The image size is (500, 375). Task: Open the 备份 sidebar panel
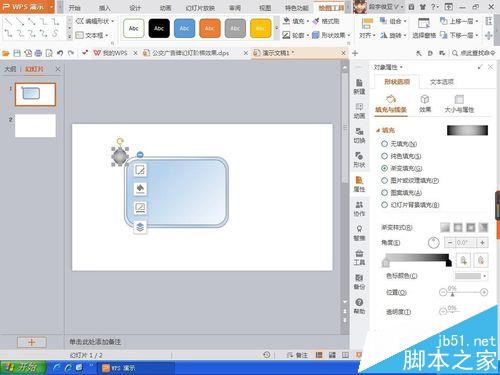(359, 282)
